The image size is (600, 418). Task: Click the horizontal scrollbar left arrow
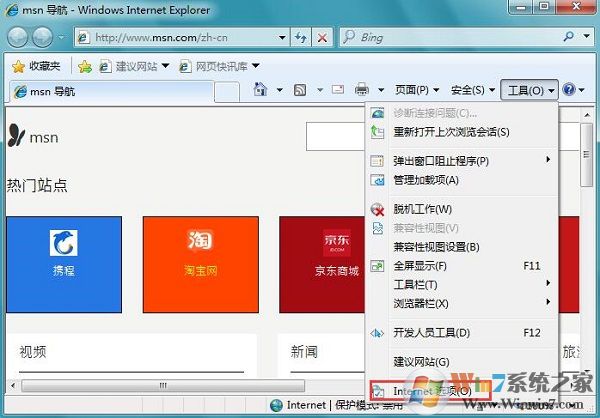[13, 385]
